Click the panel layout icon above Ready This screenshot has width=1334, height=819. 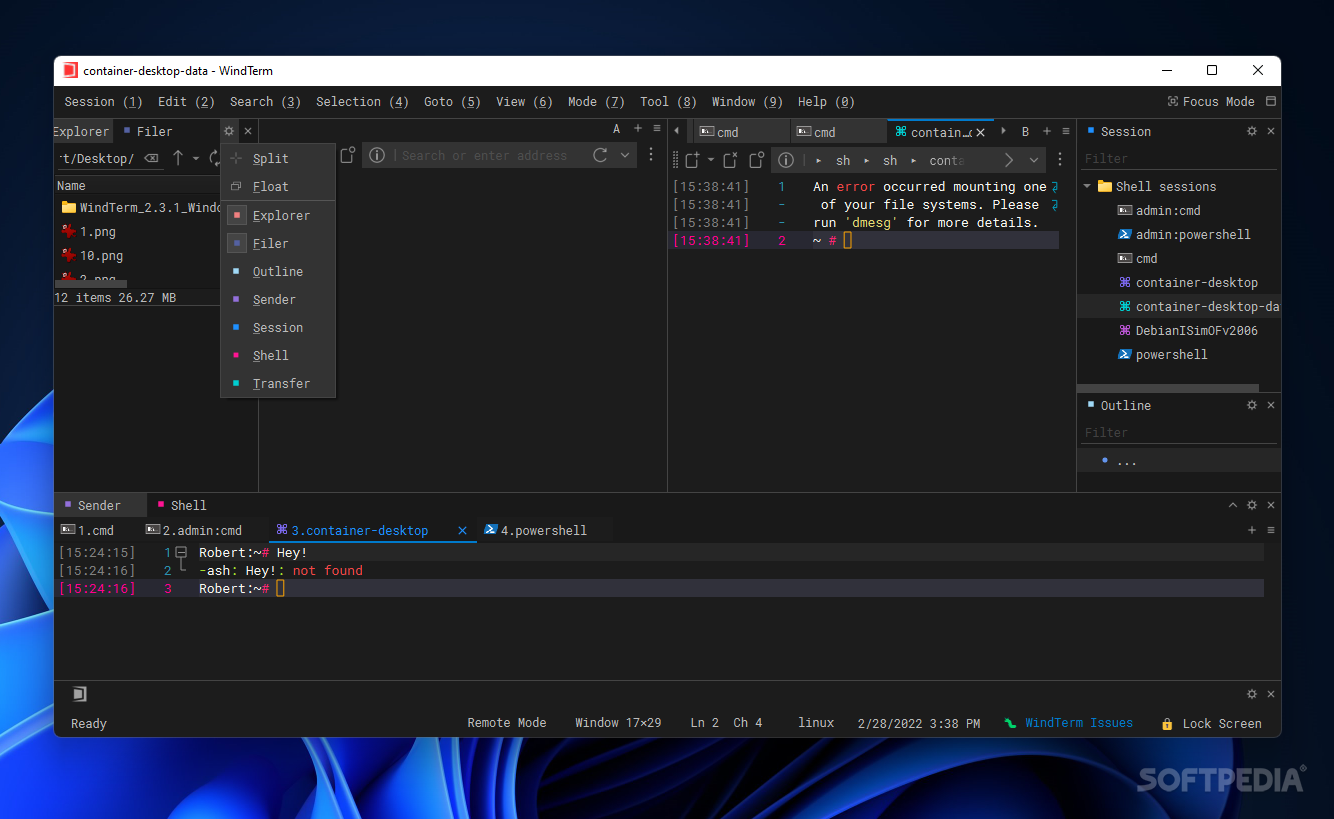point(79,694)
